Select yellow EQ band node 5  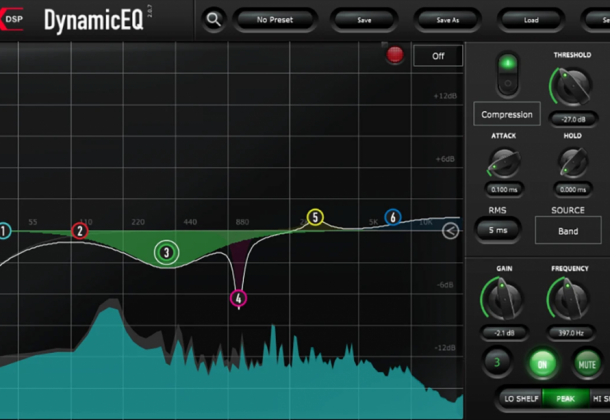tap(315, 217)
